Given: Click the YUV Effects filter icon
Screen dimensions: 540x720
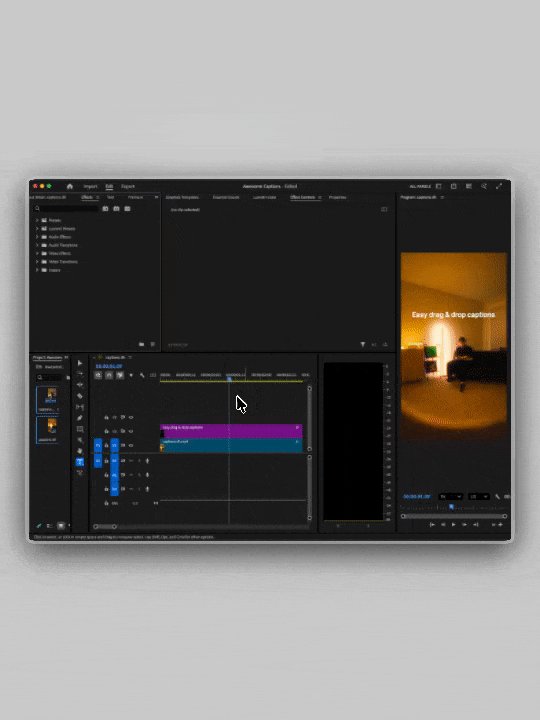Looking at the screenshot, I should pyautogui.click(x=127, y=208).
